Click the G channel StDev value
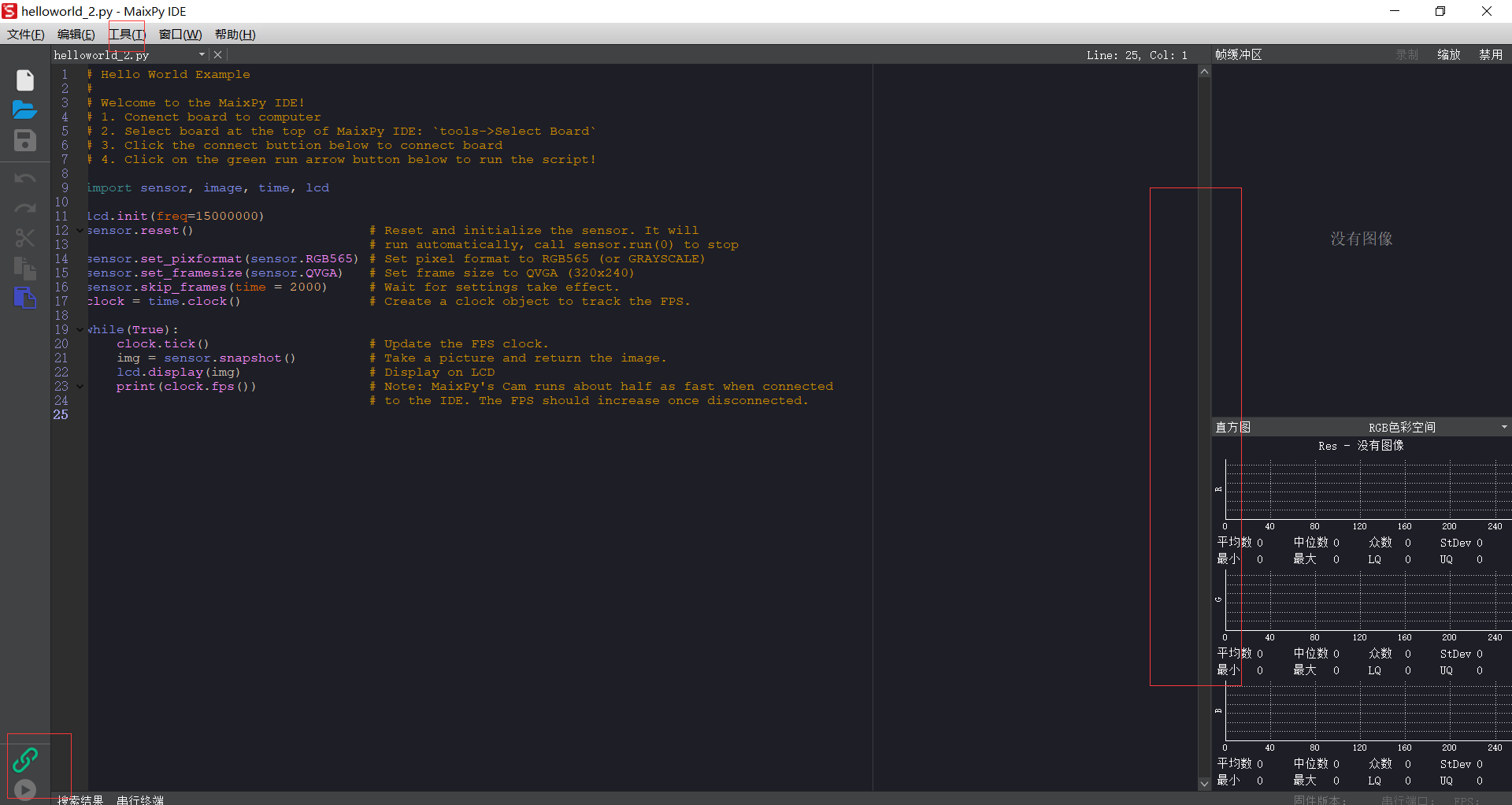 (1480, 654)
